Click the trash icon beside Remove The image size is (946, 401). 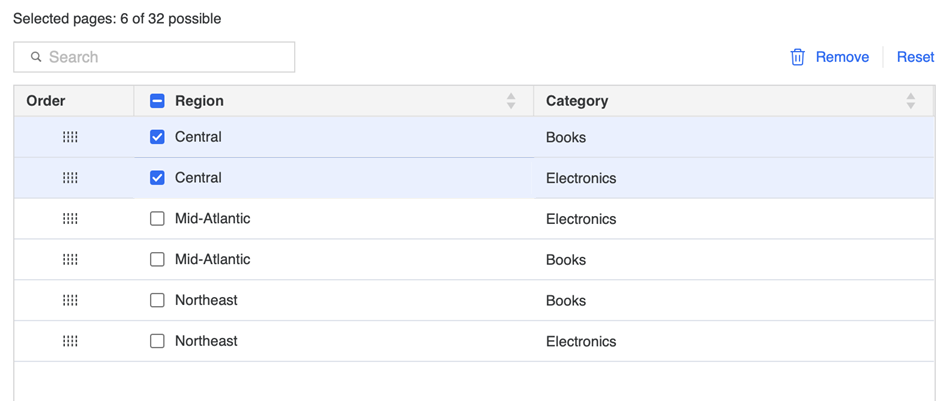pyautogui.click(x=797, y=57)
